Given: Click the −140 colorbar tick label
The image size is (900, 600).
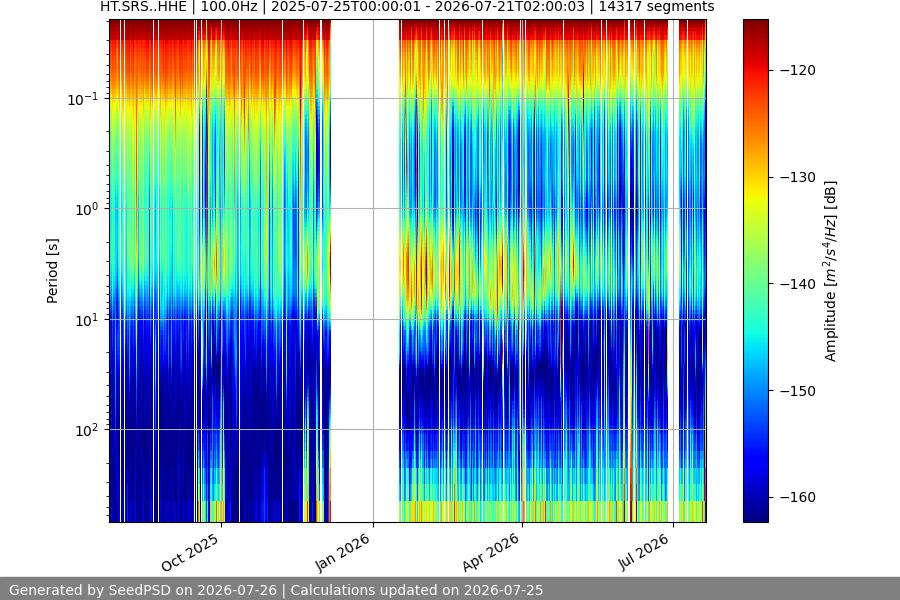Looking at the screenshot, I should click(x=798, y=284).
